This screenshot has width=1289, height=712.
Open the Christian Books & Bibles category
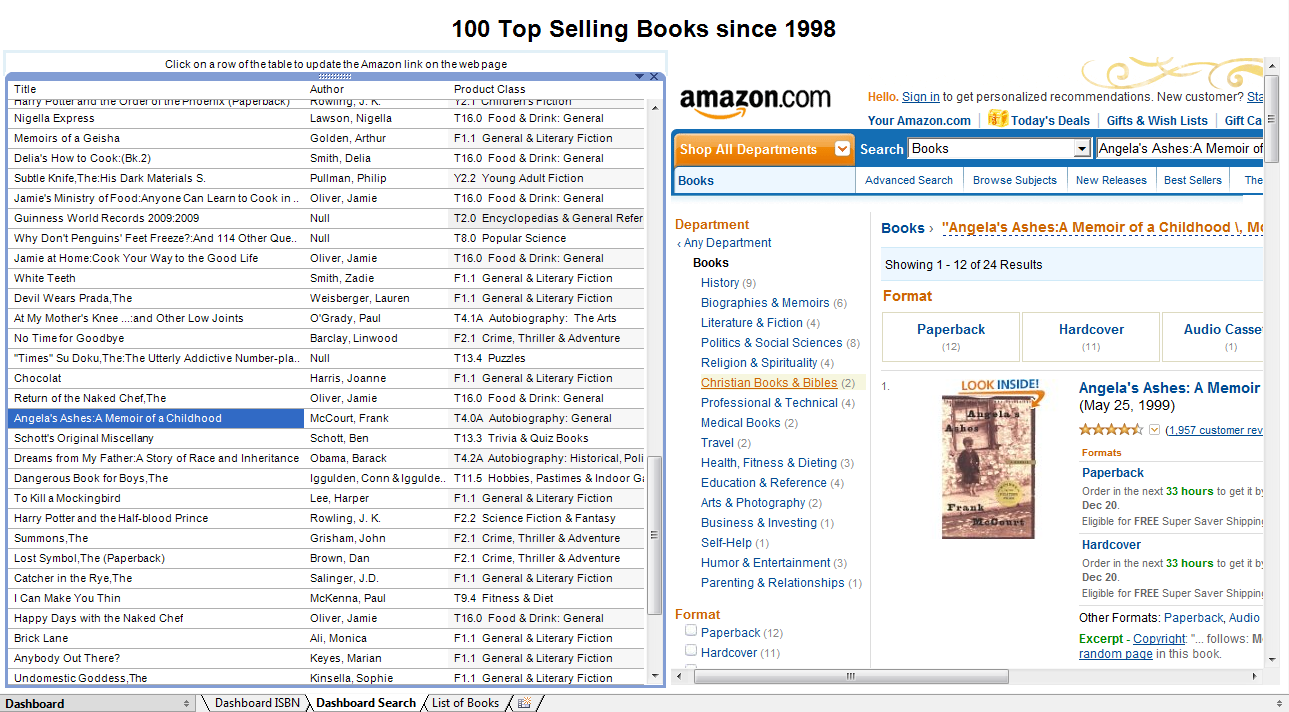(769, 383)
